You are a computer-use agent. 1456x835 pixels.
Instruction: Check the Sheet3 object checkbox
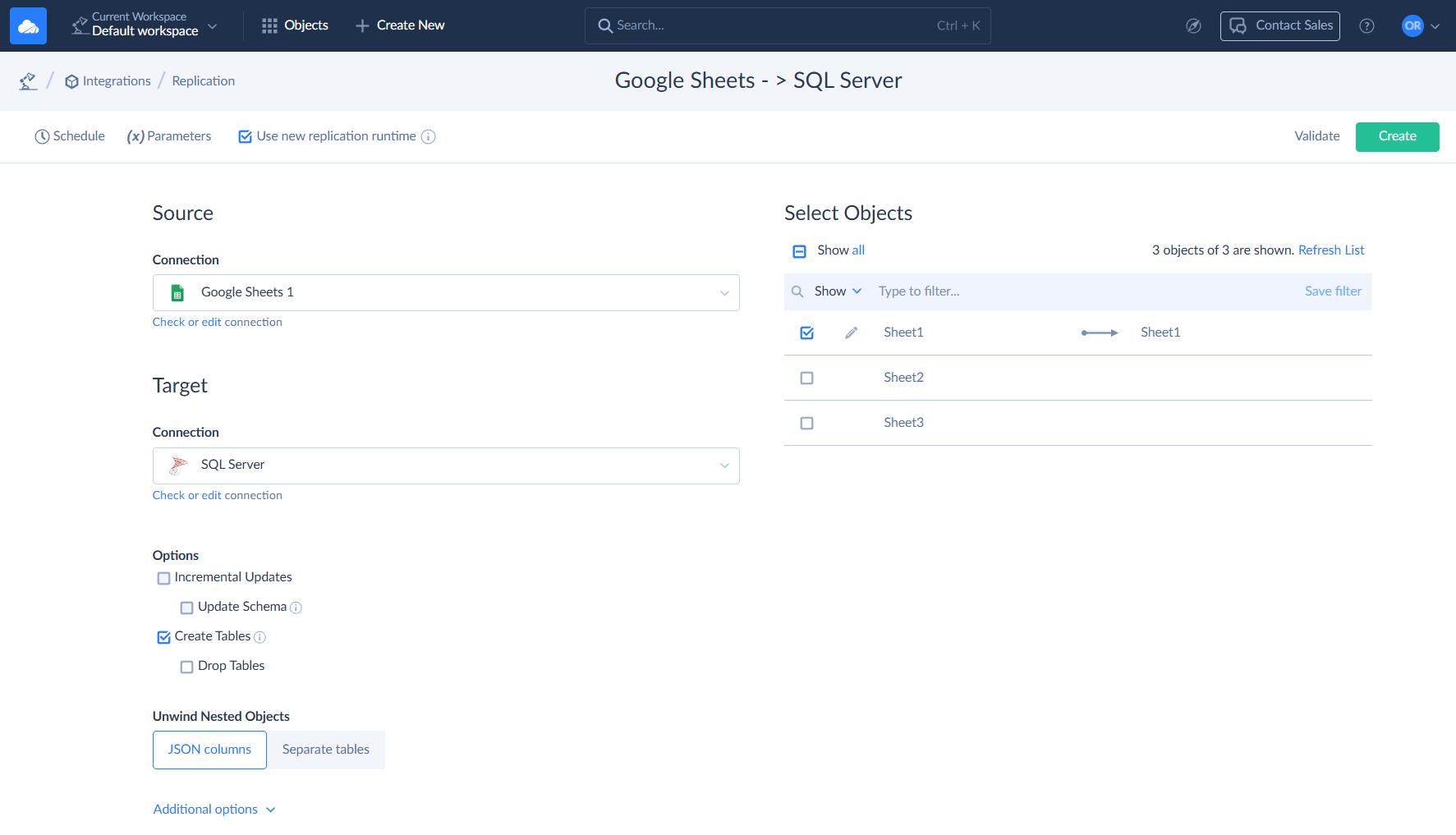(806, 423)
